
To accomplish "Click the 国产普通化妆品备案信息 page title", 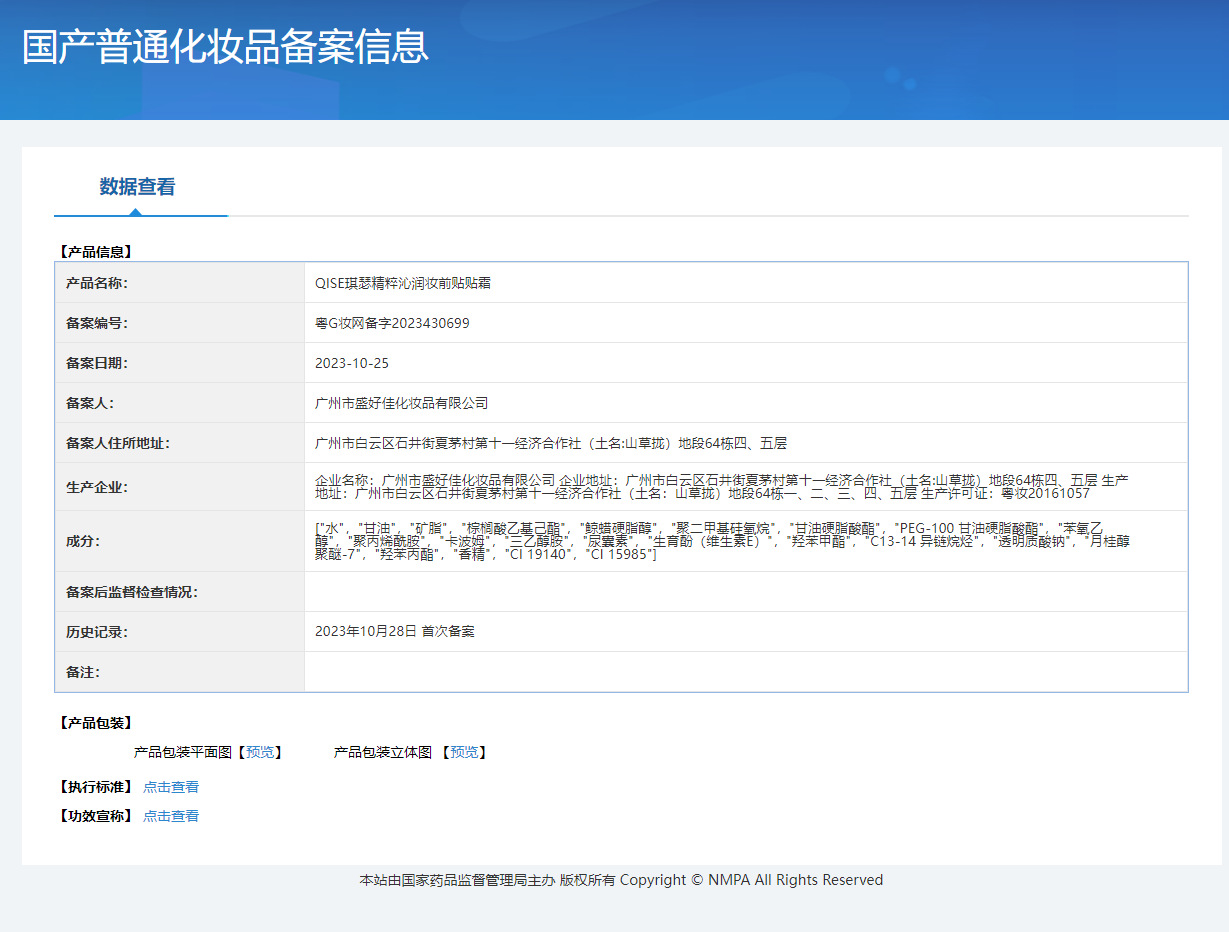I will (x=225, y=47).
